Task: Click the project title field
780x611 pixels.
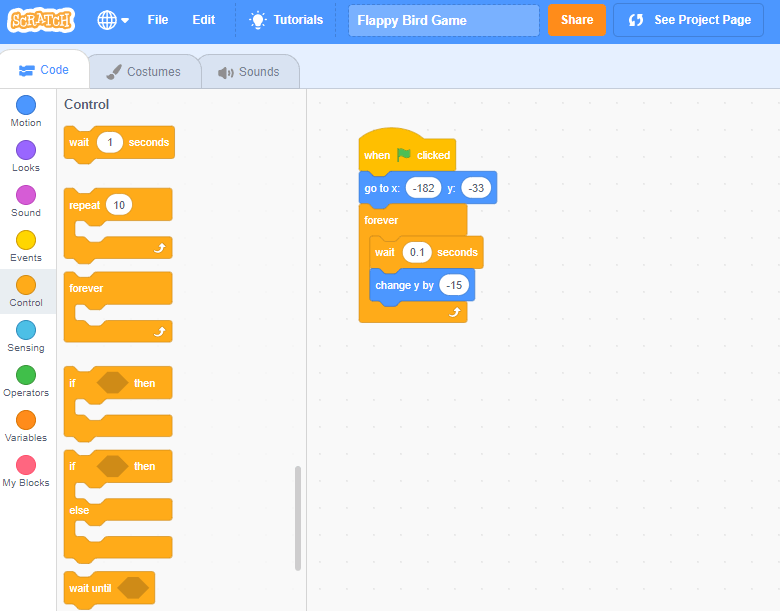Action: pyautogui.click(x=443, y=20)
